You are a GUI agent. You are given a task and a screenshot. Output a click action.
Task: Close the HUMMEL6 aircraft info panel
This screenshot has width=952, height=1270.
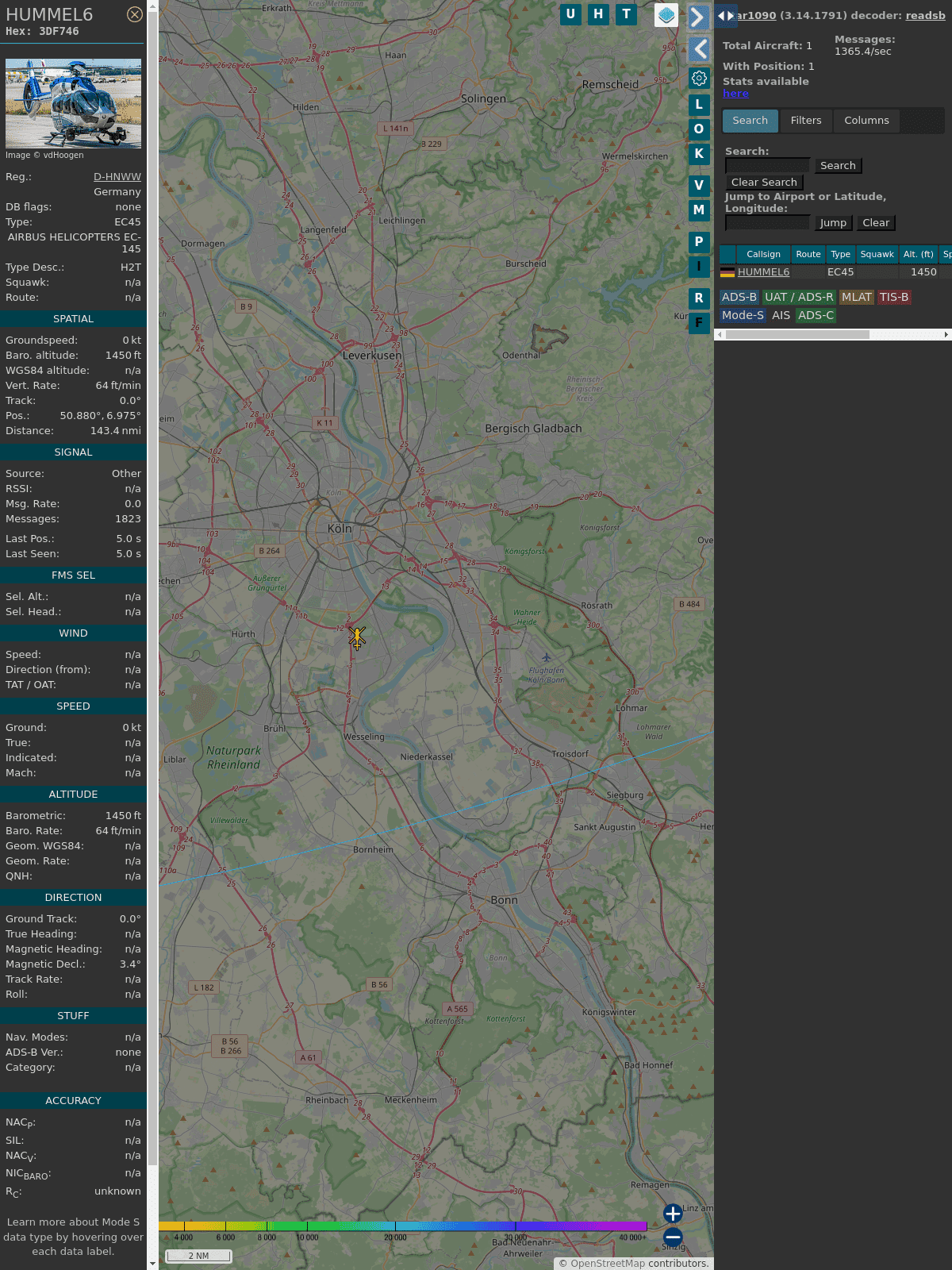pos(135,14)
